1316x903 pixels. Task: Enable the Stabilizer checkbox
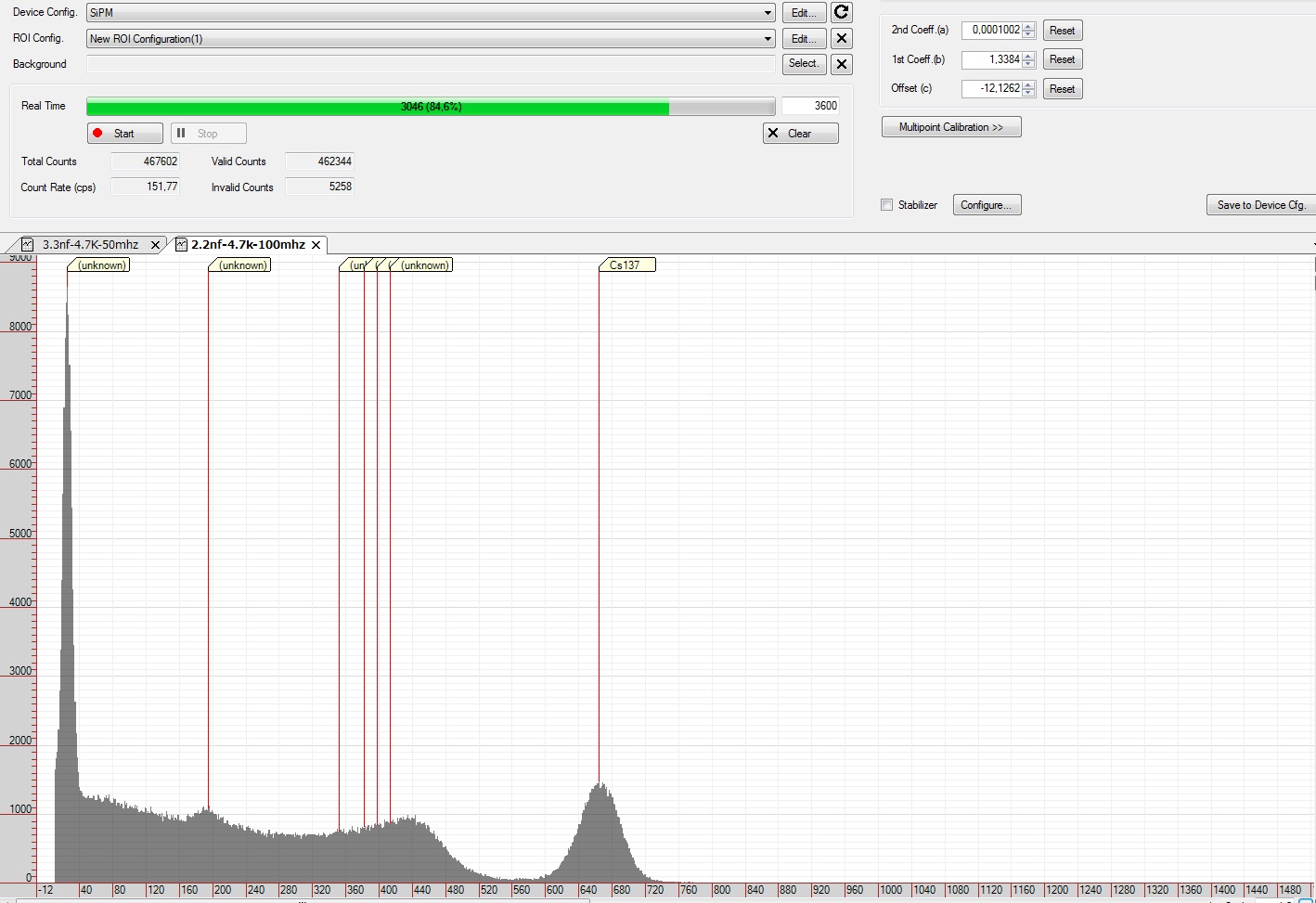(886, 205)
